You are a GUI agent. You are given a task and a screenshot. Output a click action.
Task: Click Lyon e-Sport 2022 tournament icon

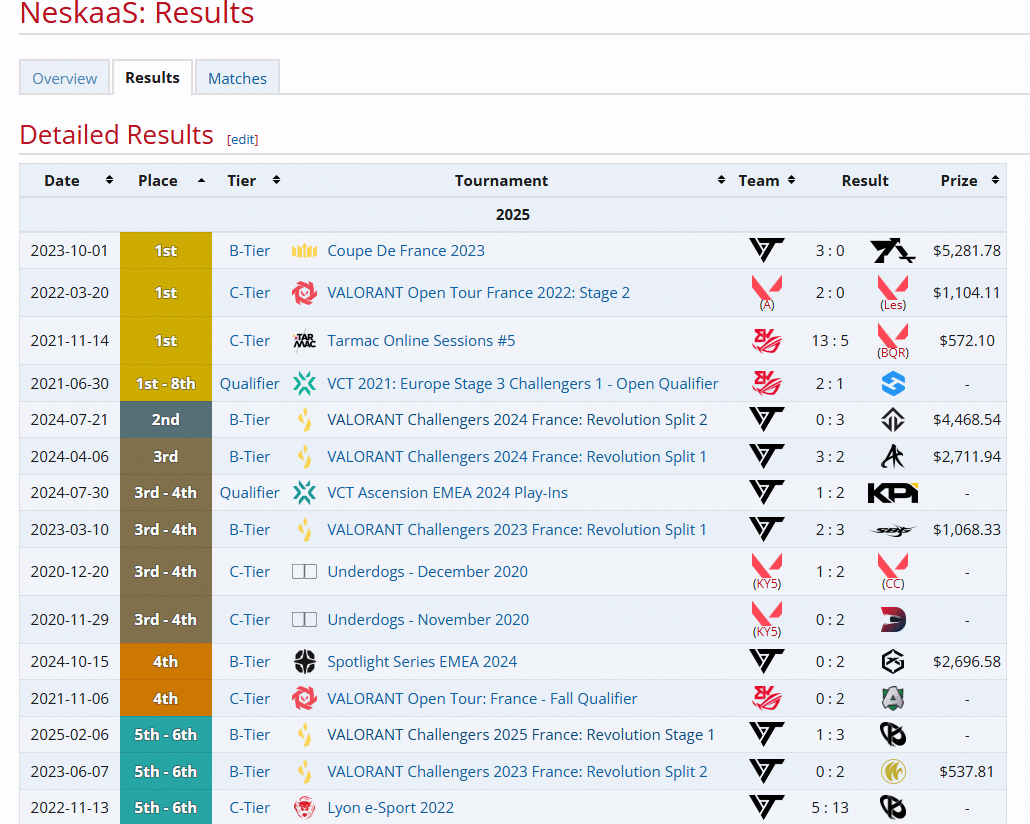pos(304,808)
